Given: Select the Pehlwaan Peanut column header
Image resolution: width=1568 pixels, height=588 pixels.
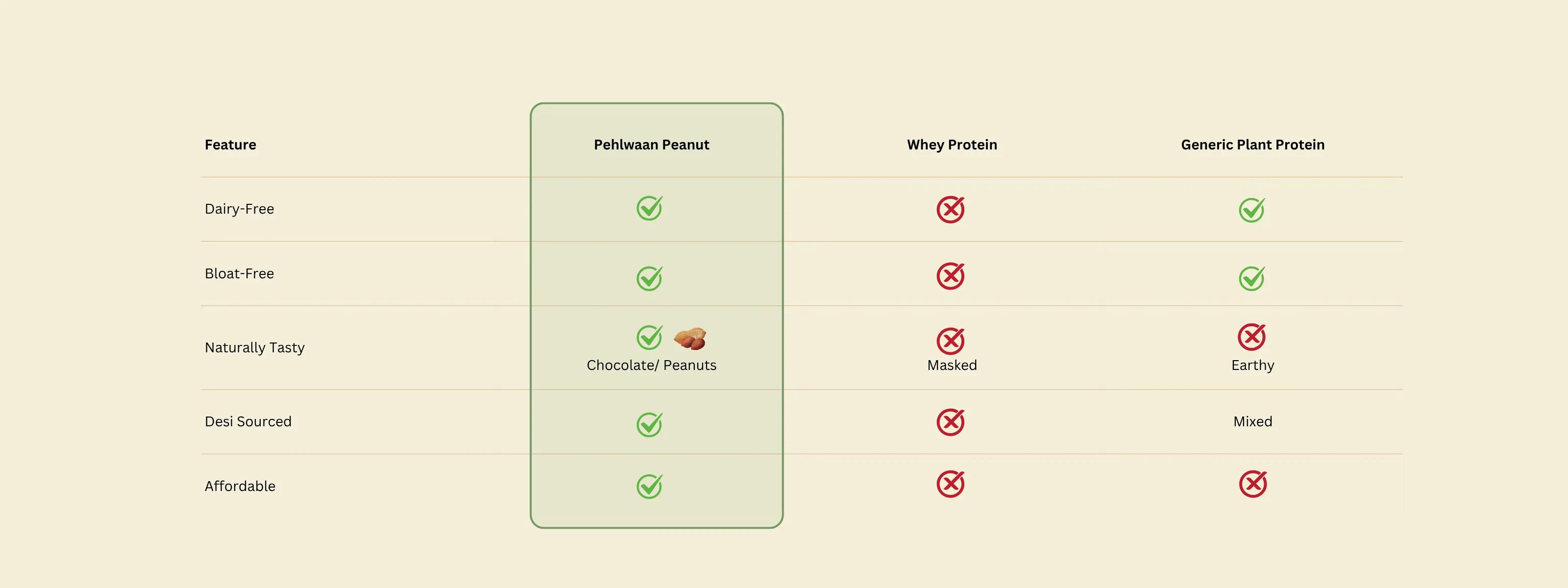Looking at the screenshot, I should (x=651, y=145).
